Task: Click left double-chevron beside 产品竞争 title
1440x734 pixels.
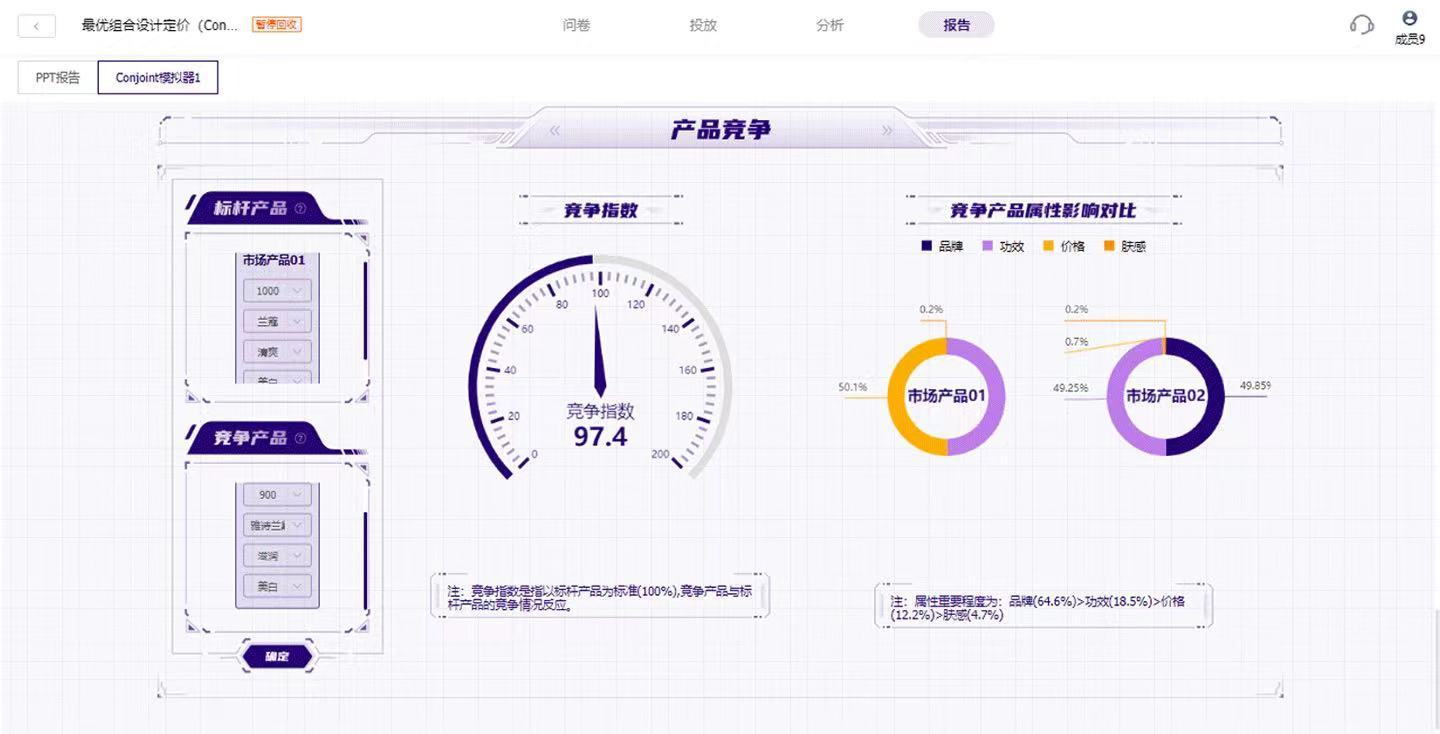Action: [555, 130]
